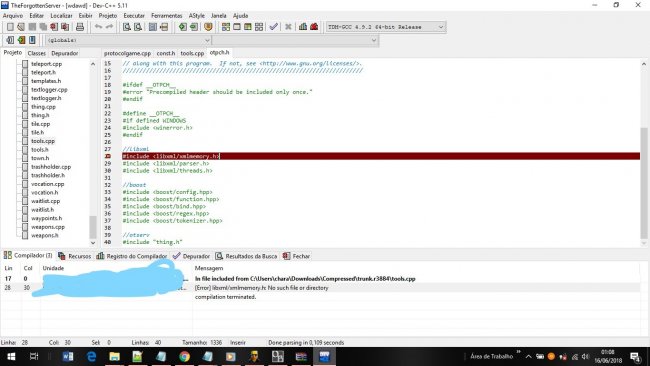This screenshot has width=650, height=366.
Task: Open the empty function dropdown beside globals
Action: click(295, 40)
